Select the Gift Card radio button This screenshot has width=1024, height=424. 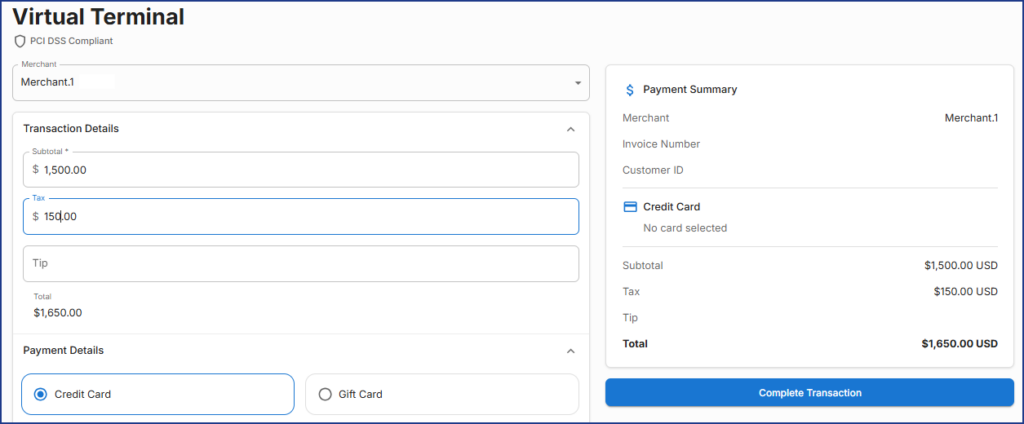click(x=324, y=394)
